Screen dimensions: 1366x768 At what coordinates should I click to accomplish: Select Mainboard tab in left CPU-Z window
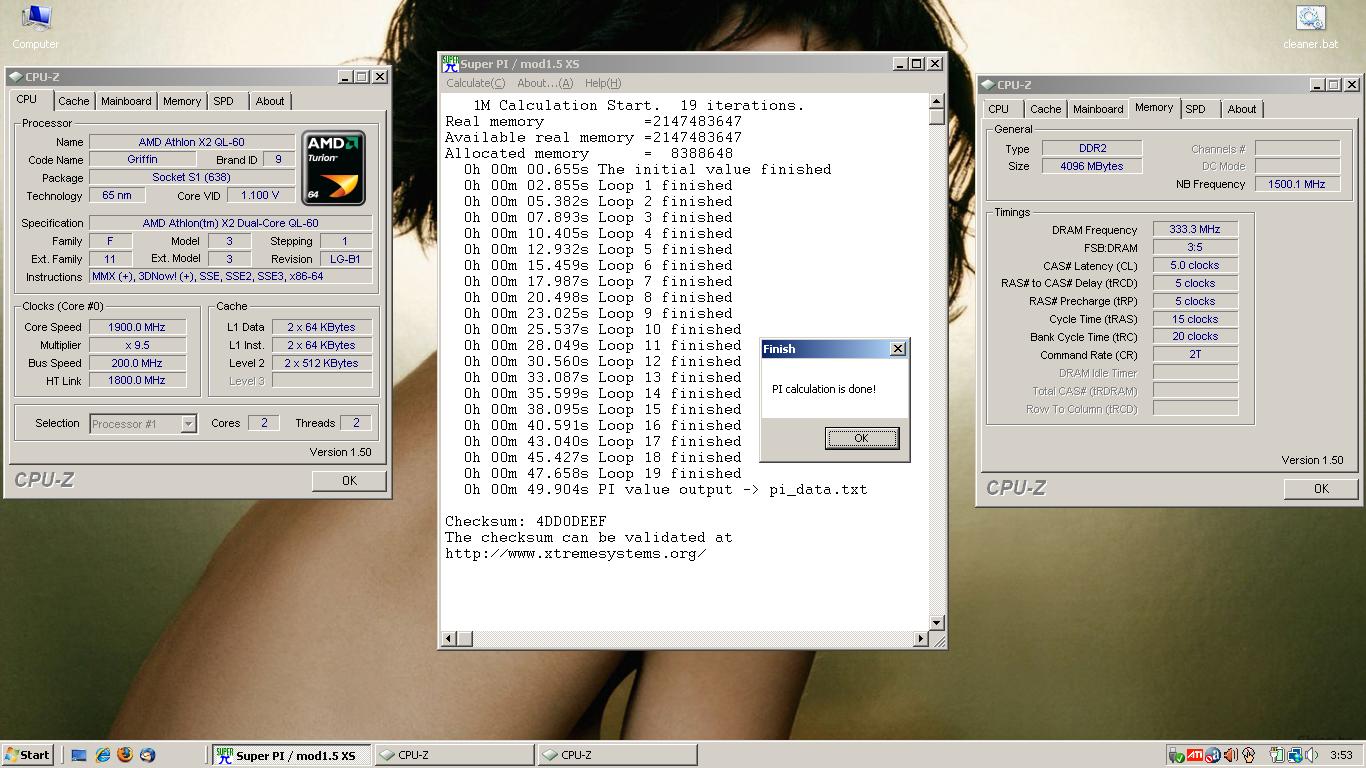(126, 101)
